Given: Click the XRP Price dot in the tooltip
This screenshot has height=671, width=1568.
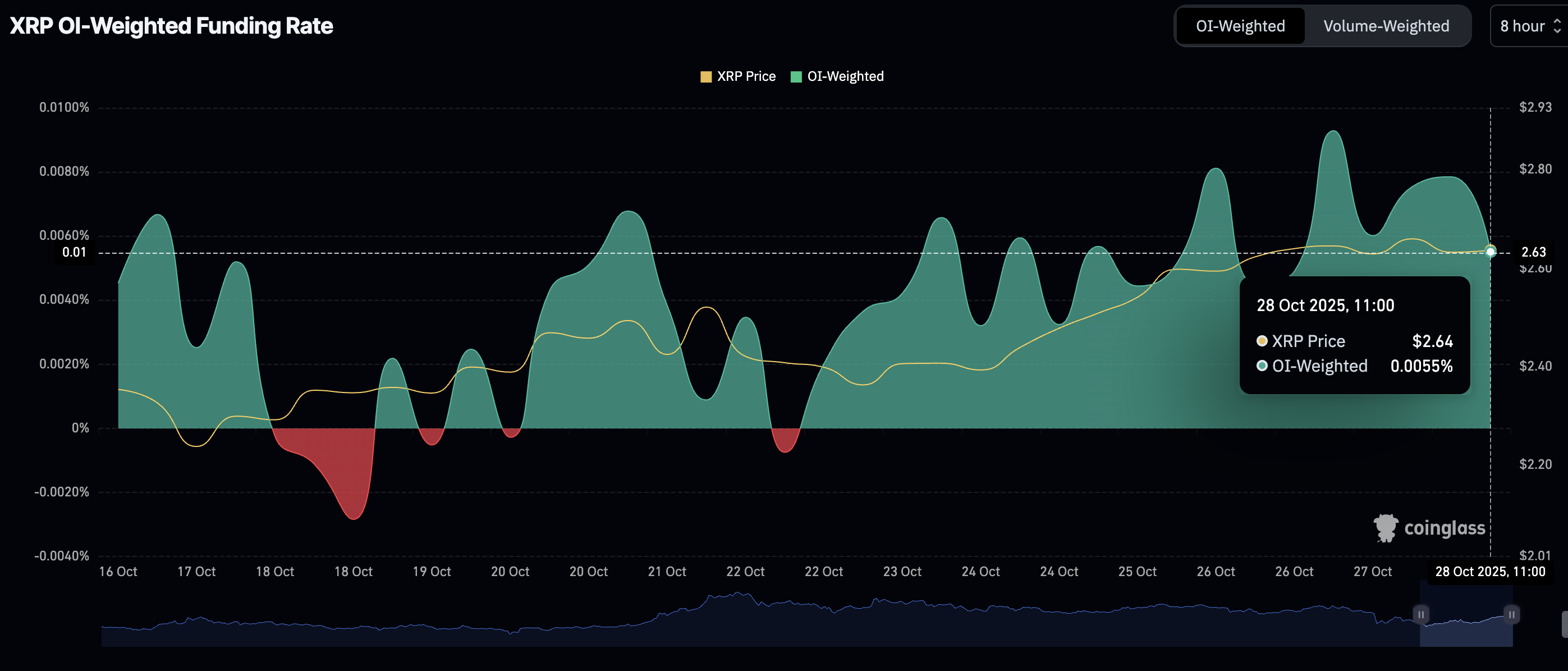Looking at the screenshot, I should 1262,341.
